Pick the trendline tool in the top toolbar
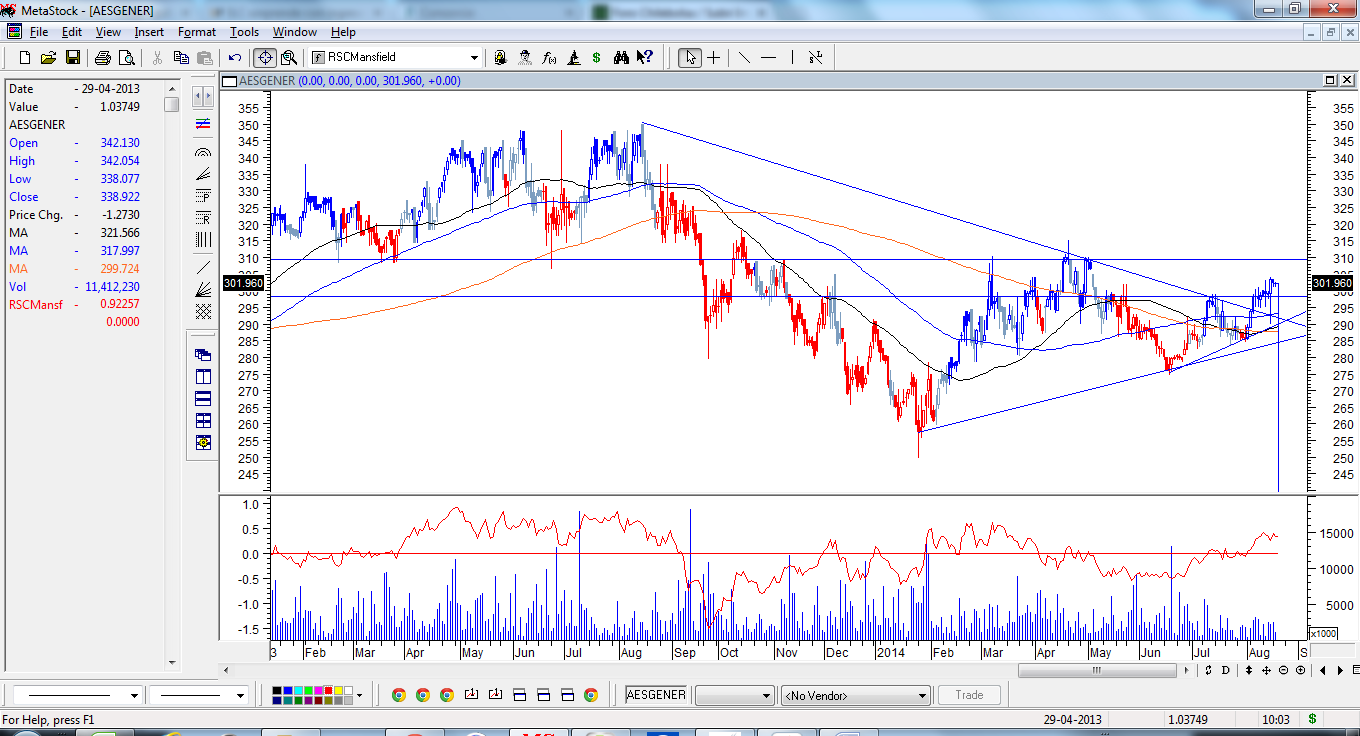 coord(744,57)
